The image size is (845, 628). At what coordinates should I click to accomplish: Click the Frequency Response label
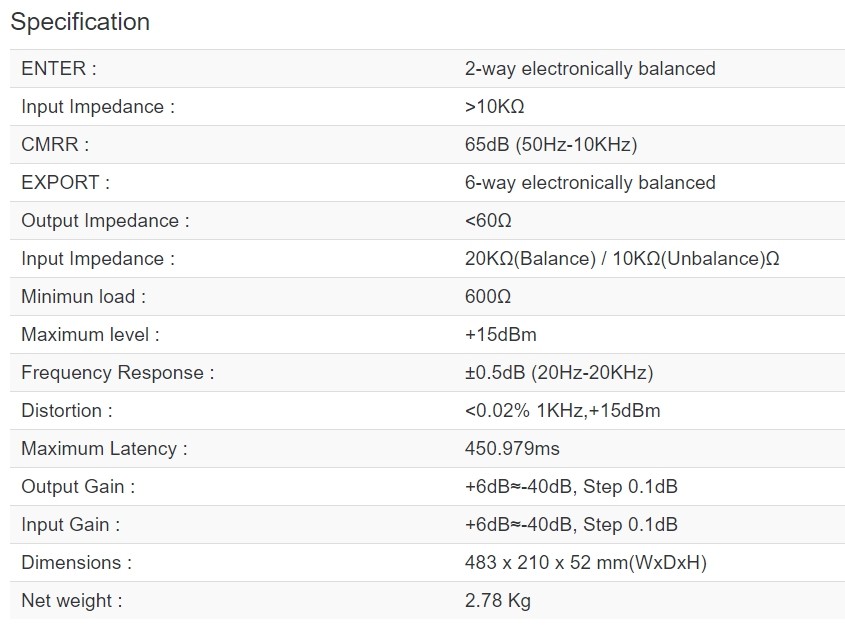pos(118,373)
